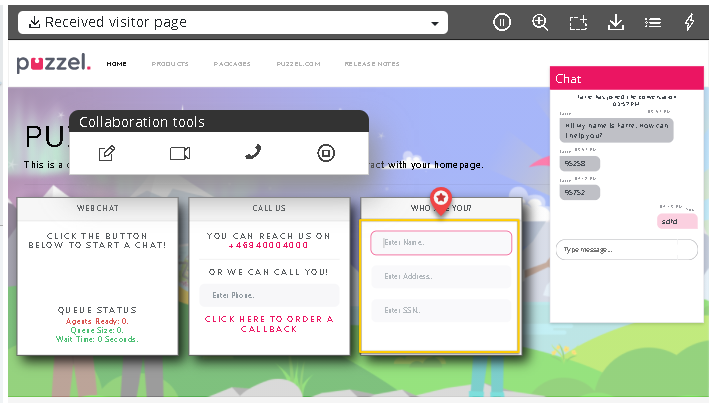Image resolution: width=712 pixels, height=403 pixels.
Task: Go to Release Notes navigation link
Action: pos(372,64)
